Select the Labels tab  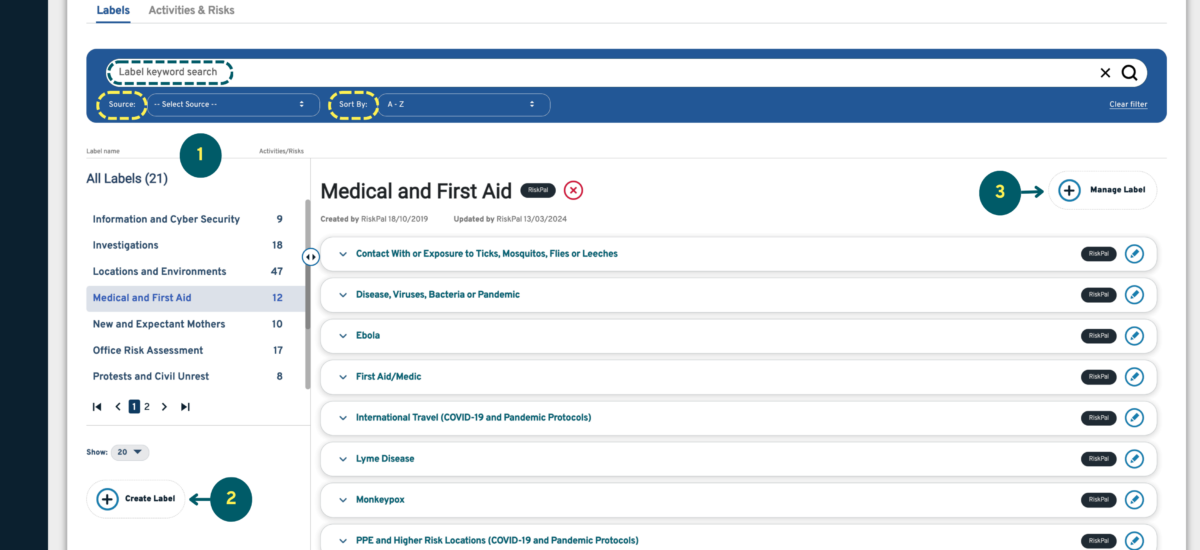[113, 10]
